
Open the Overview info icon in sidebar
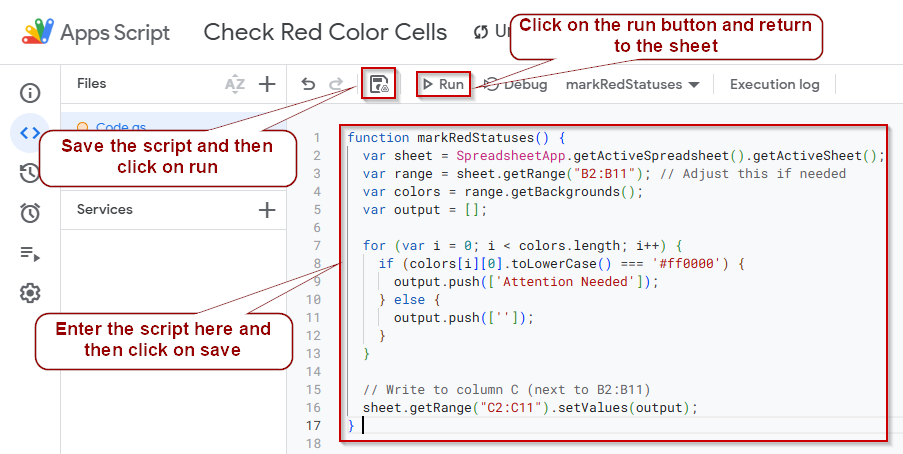click(x=30, y=93)
